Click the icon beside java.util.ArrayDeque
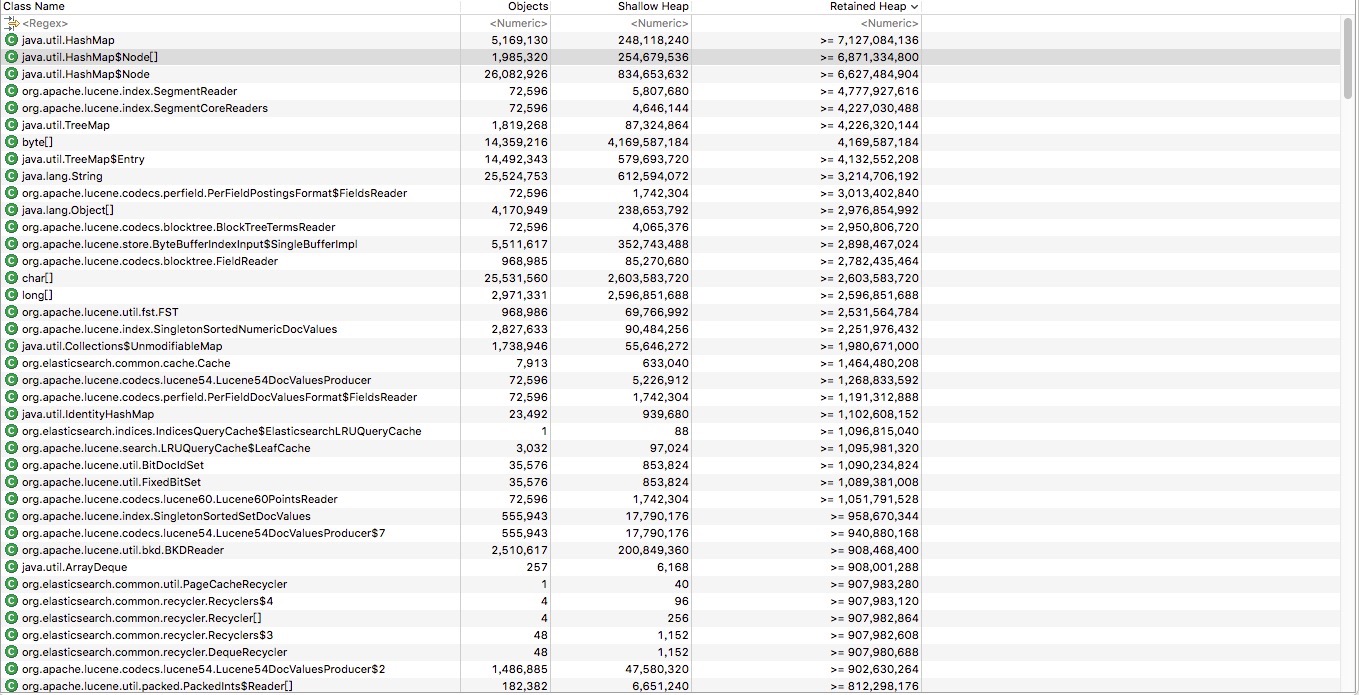The width and height of the screenshot is (1359, 695). pyautogui.click(x=12, y=567)
